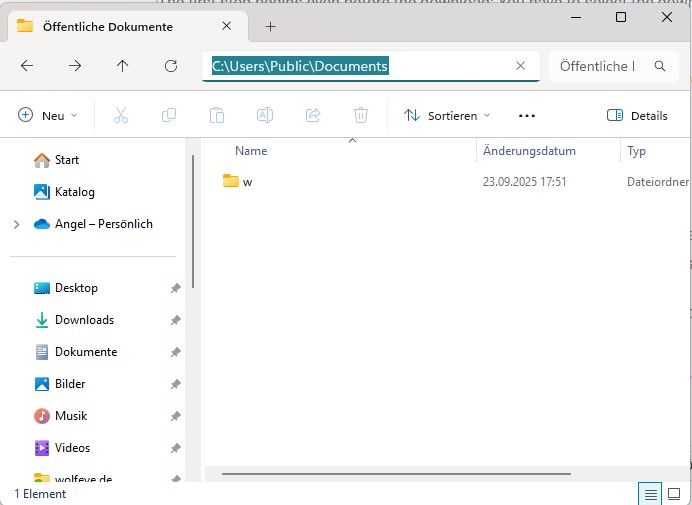
Task: Switch to details list view layout
Action: 650,494
